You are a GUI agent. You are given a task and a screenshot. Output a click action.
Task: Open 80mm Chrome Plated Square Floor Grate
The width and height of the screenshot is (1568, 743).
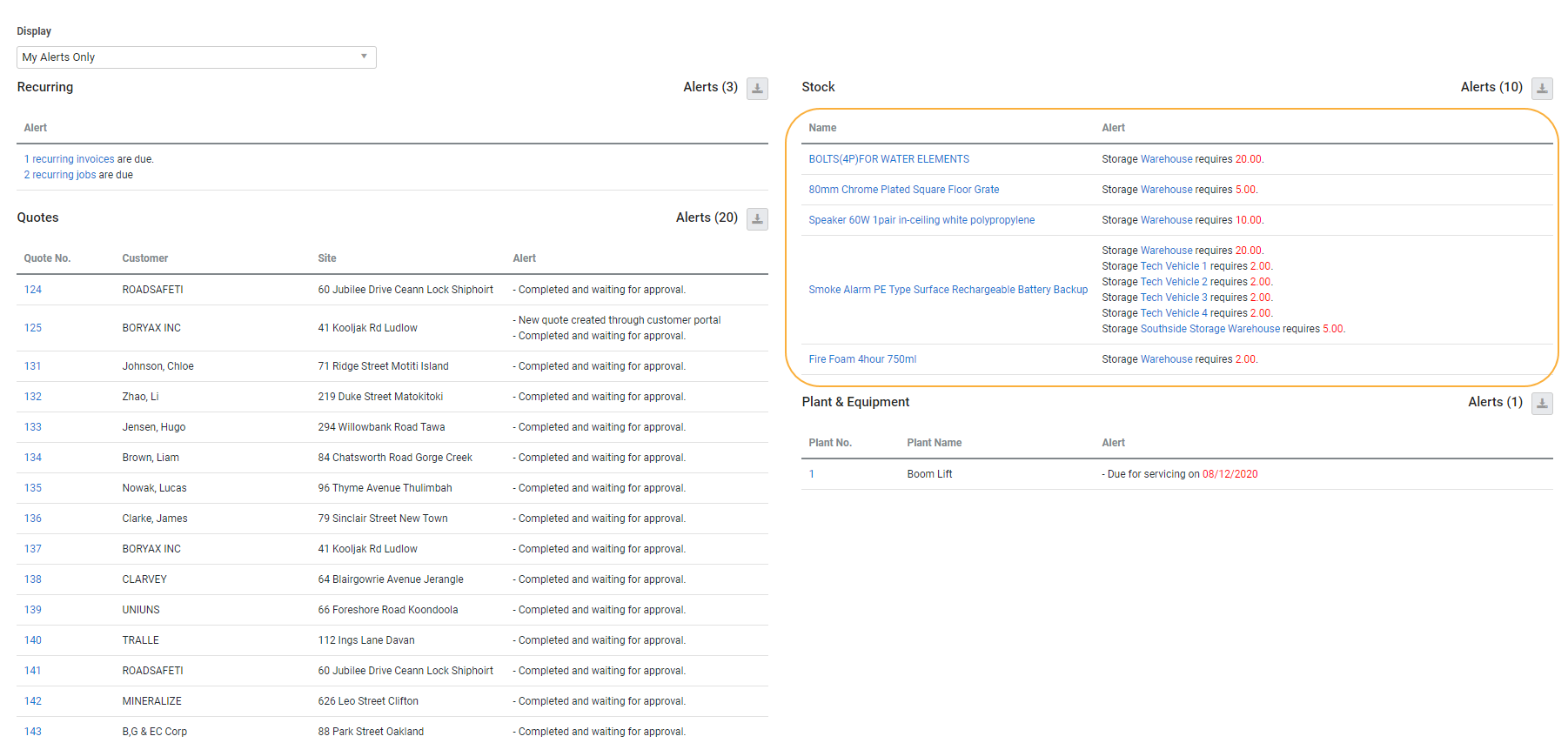(x=903, y=190)
